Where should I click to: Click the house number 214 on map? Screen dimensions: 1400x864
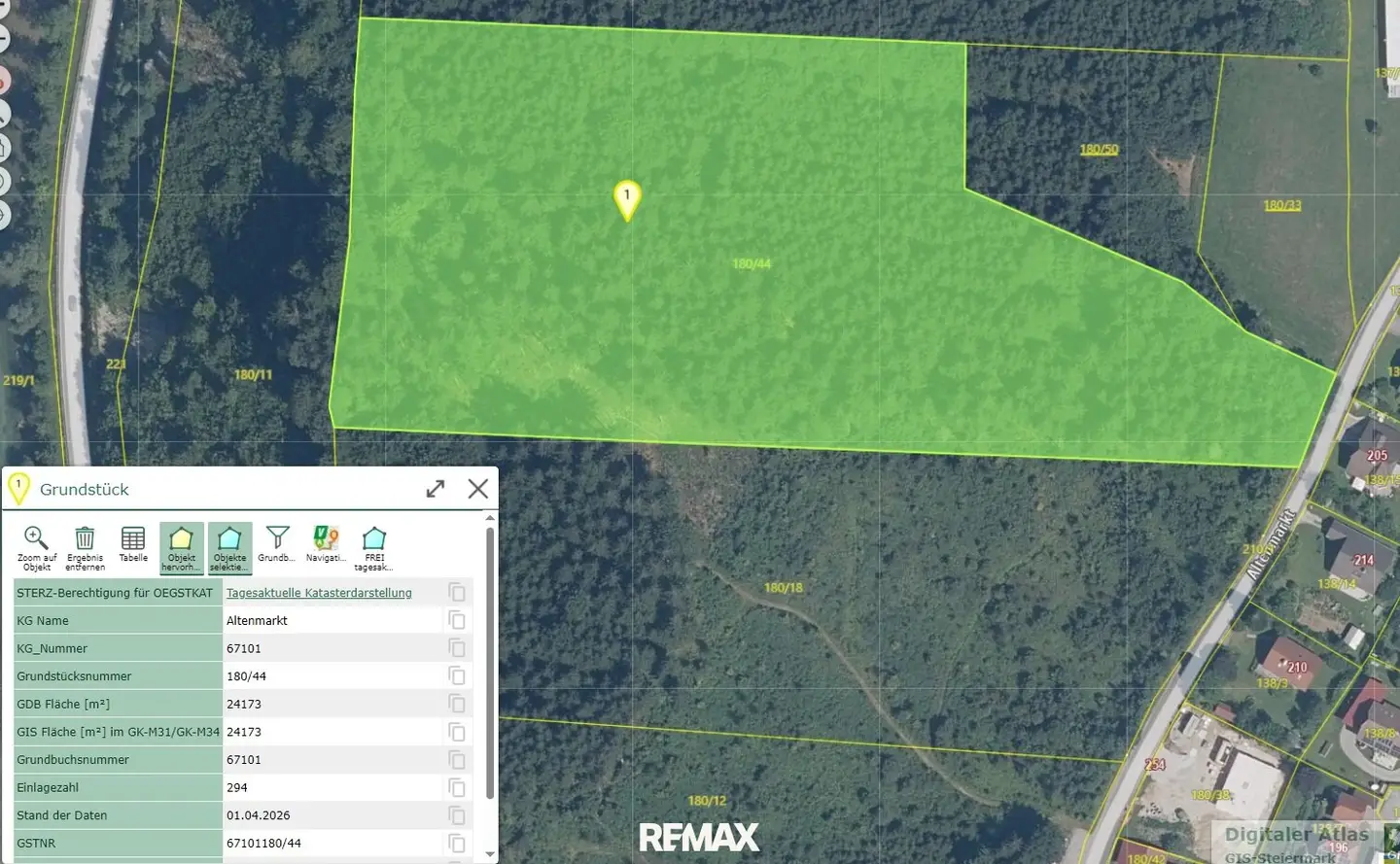1364,560
